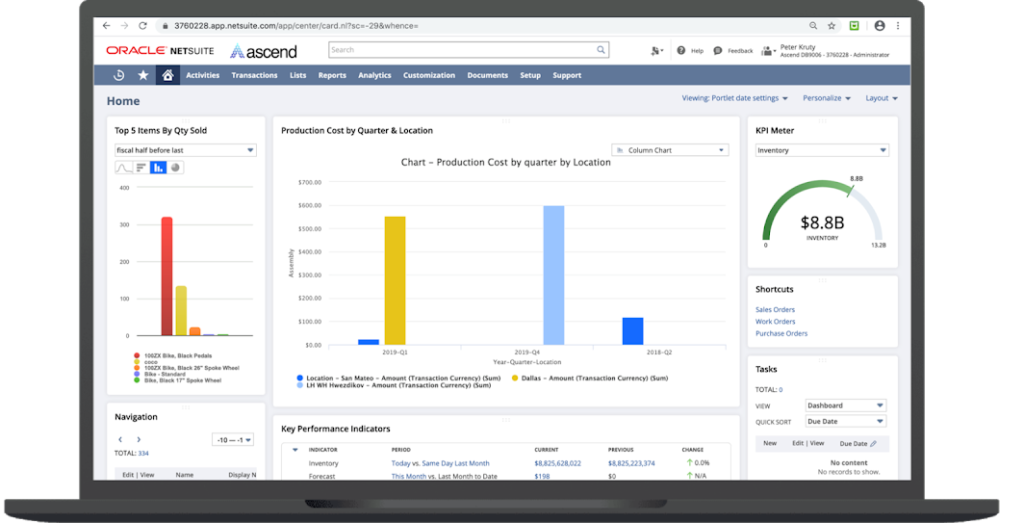1024x523 pixels.
Task: Click the pencil icon next to Due Date
Action: pos(873,443)
